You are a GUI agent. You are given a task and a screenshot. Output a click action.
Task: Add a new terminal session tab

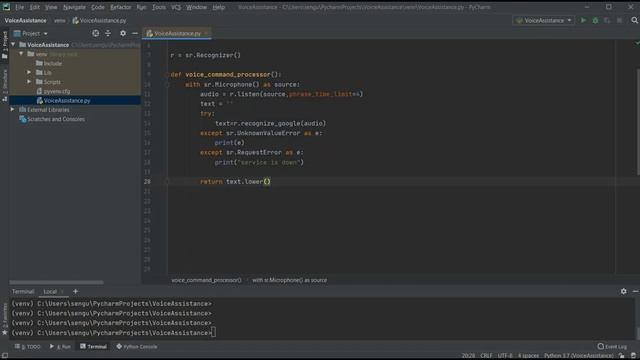[x=76, y=291]
